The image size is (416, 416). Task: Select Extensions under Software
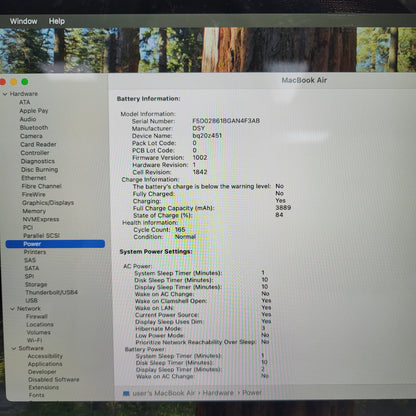pos(44,387)
